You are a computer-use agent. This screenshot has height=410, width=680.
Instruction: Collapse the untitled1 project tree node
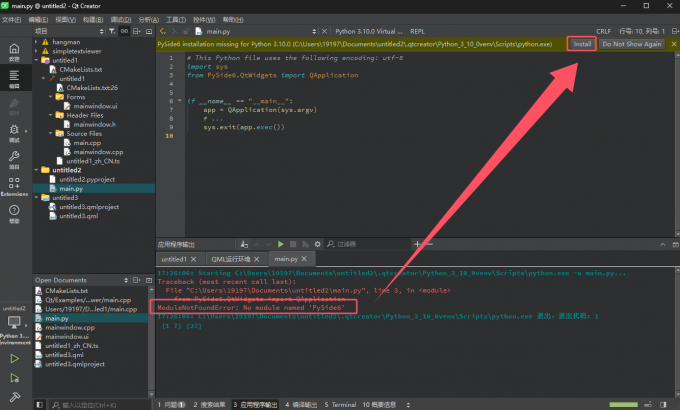tap(38, 60)
